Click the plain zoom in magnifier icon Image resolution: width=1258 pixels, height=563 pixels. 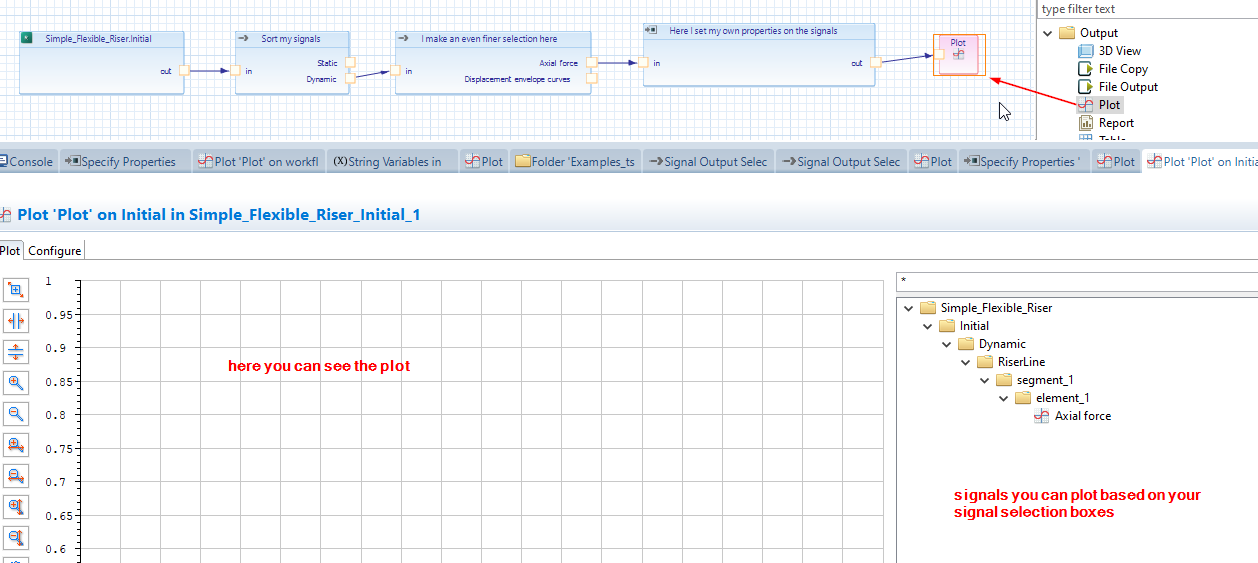pyautogui.click(x=16, y=383)
